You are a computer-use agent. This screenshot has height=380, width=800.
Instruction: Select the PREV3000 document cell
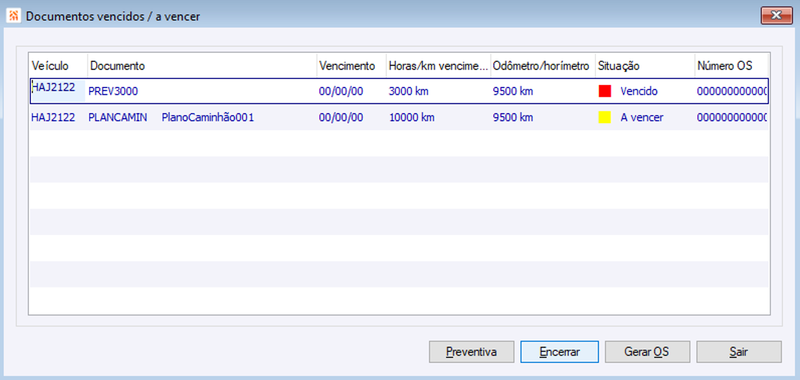tap(113, 92)
